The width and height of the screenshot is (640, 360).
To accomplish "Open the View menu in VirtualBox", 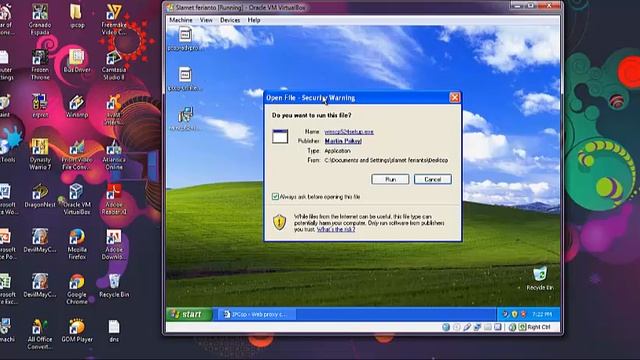I will coord(206,20).
